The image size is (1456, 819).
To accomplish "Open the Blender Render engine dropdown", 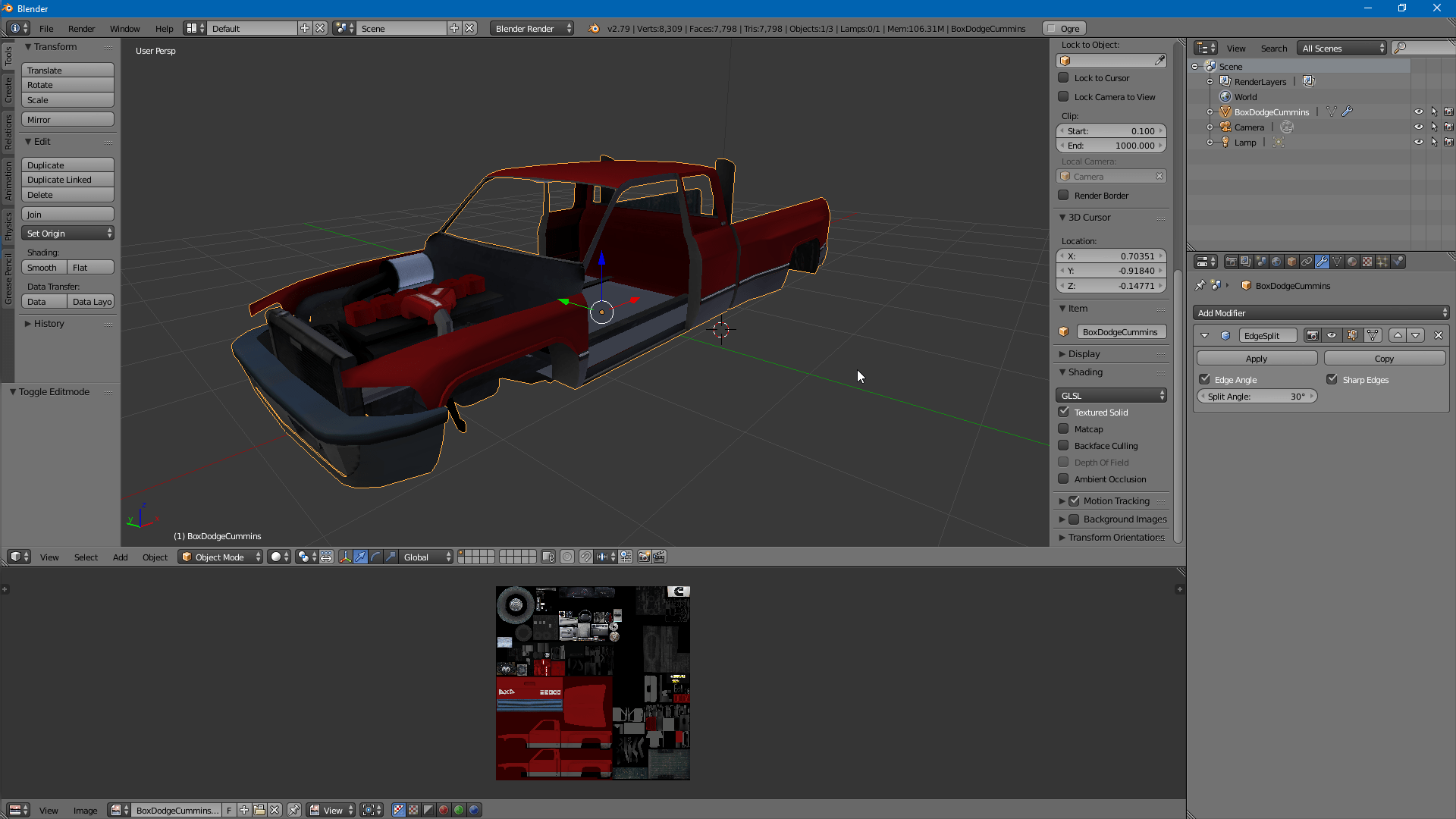I will pos(532,28).
